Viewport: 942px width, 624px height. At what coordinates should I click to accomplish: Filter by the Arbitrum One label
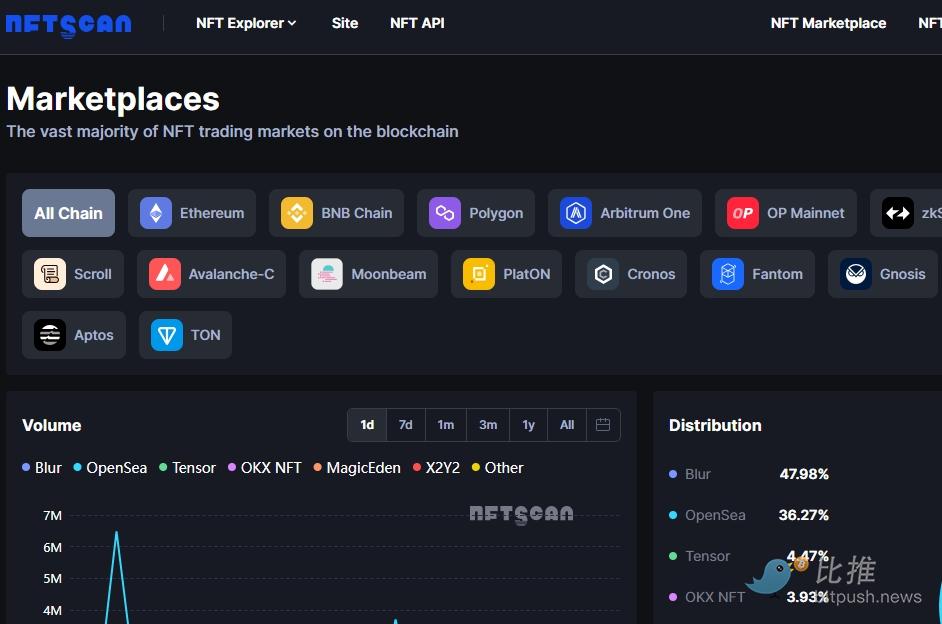pos(645,213)
